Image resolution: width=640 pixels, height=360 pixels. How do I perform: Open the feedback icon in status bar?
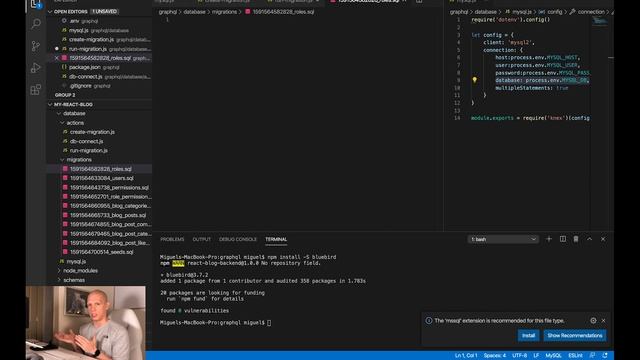[592, 356]
